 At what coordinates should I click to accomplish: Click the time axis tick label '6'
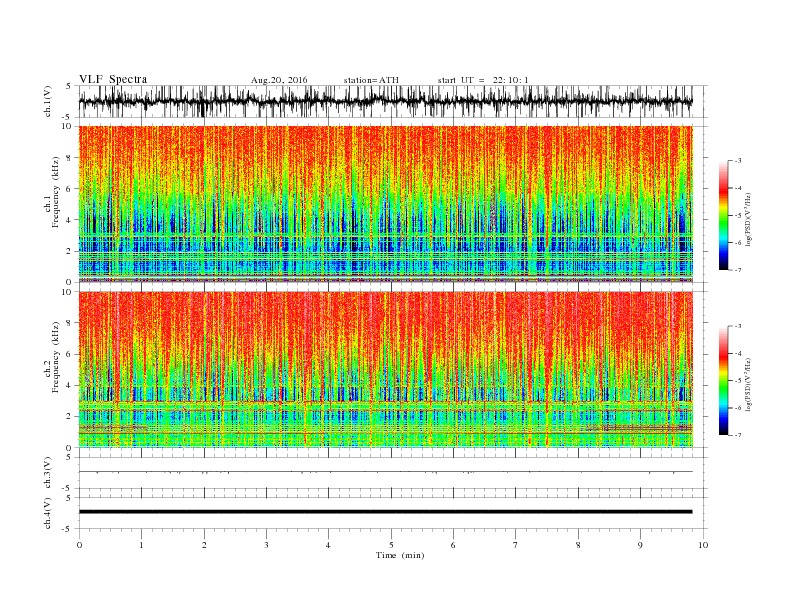tap(453, 545)
